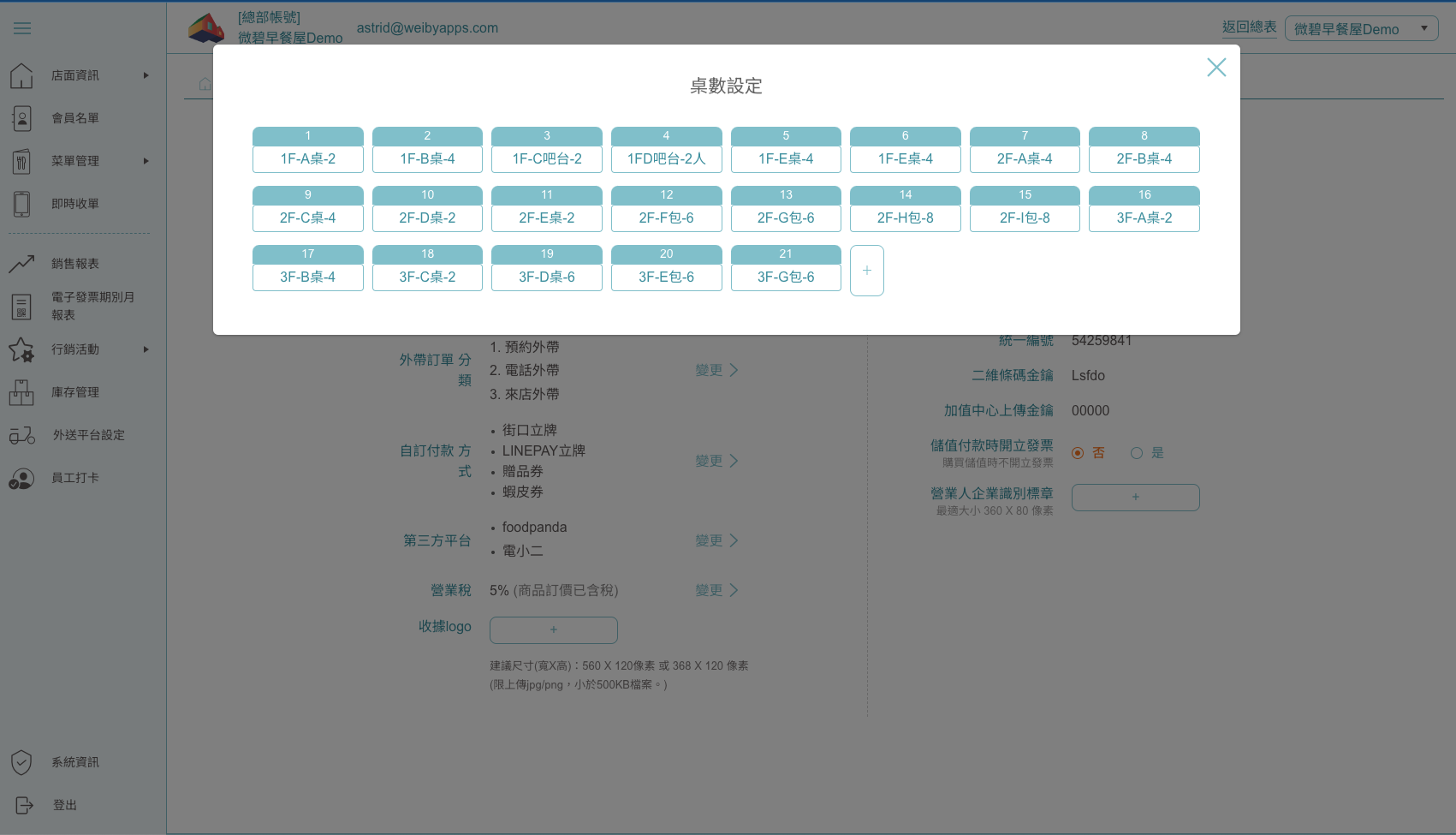1456x835 pixels.
Task: Open the 微碧早餐屋Demo store dropdown
Action: tap(1361, 28)
